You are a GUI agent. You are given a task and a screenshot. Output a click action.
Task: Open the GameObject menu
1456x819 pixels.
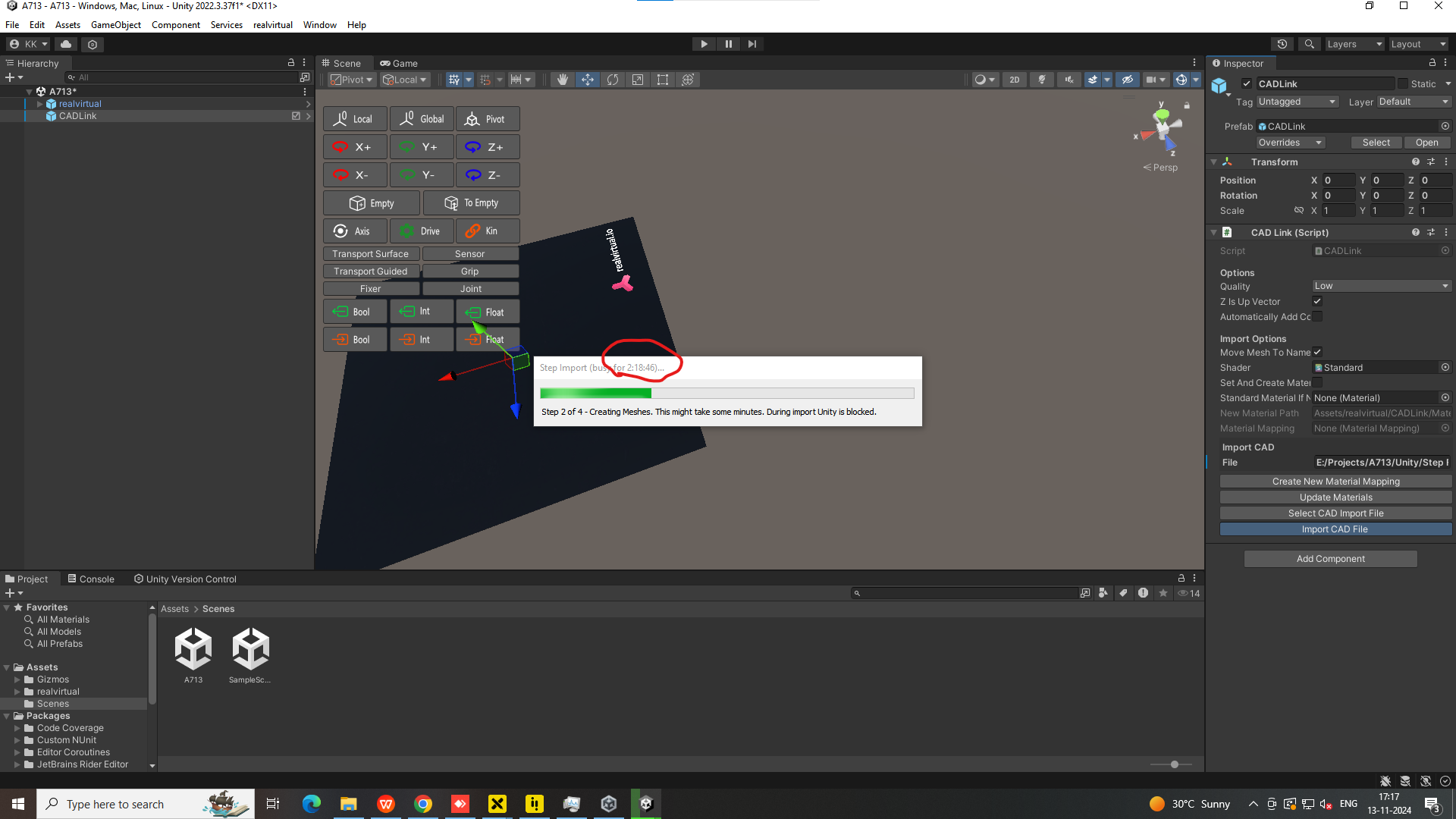click(116, 25)
